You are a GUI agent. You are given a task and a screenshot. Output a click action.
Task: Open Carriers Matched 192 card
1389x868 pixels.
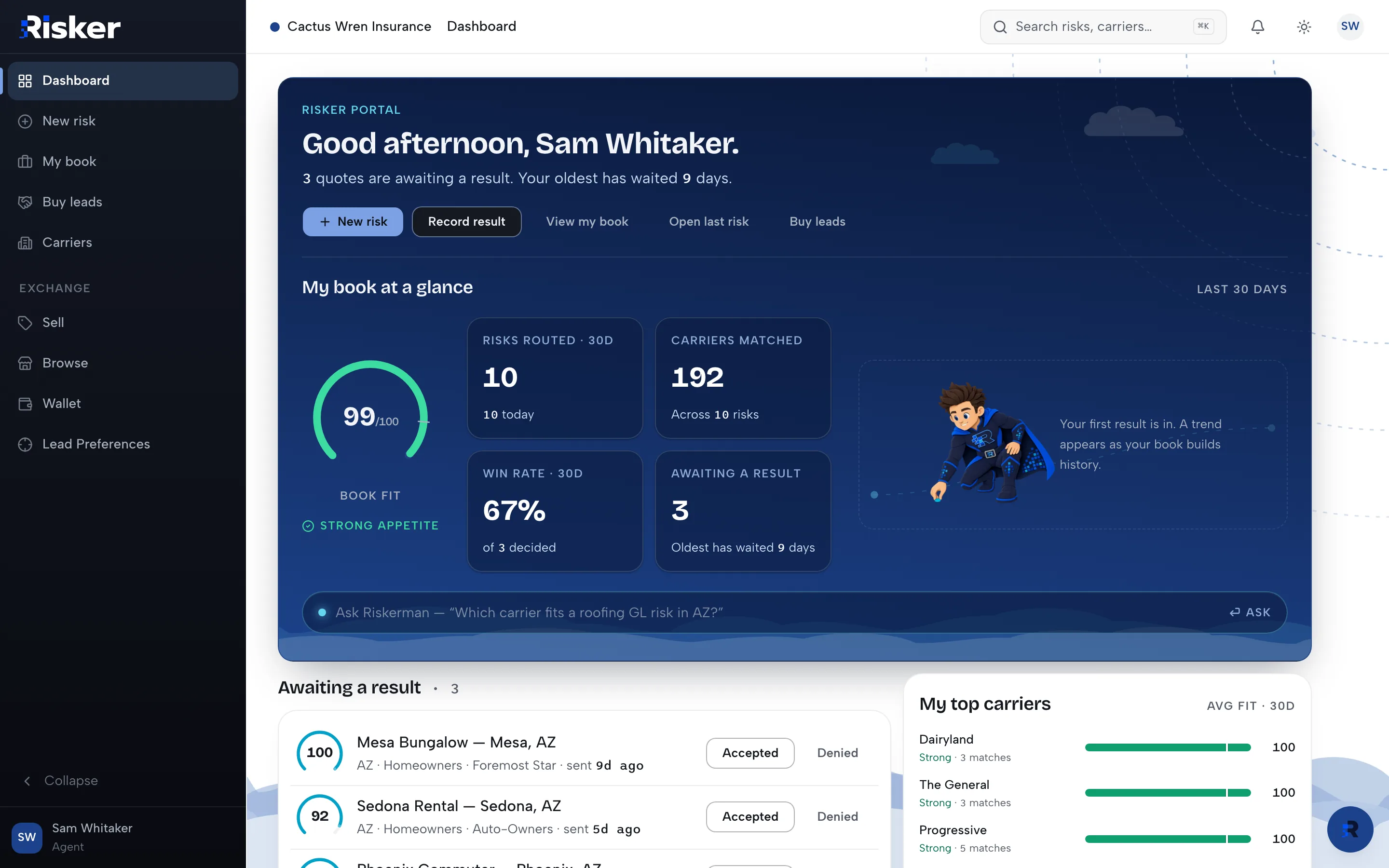(743, 379)
